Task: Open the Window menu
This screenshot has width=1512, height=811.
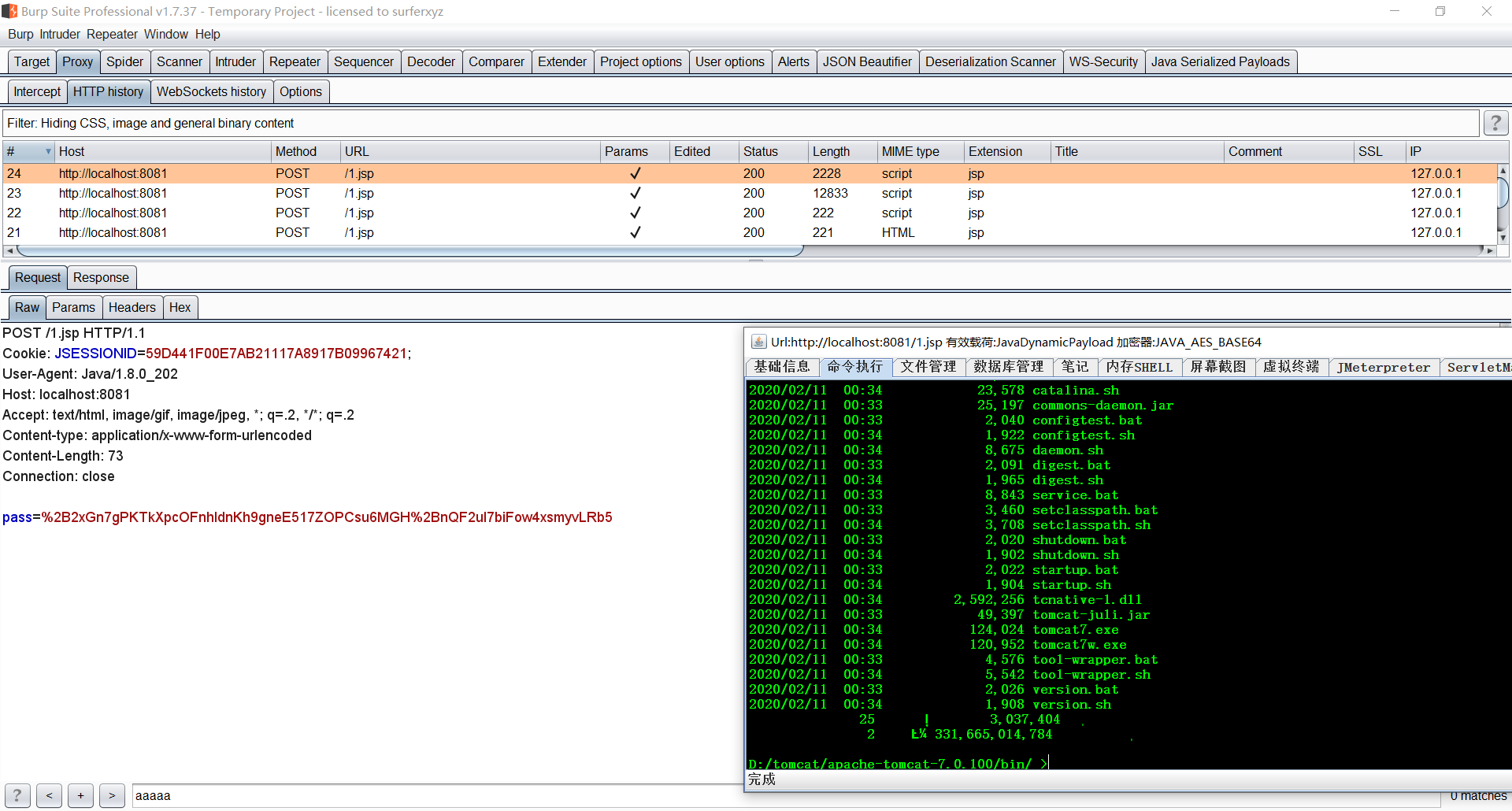Action: (x=165, y=34)
